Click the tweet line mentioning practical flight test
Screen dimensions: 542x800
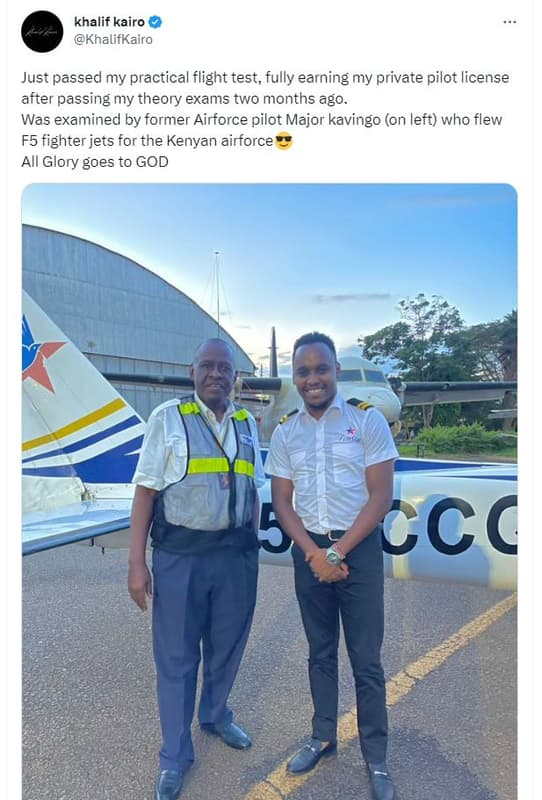coord(265,78)
